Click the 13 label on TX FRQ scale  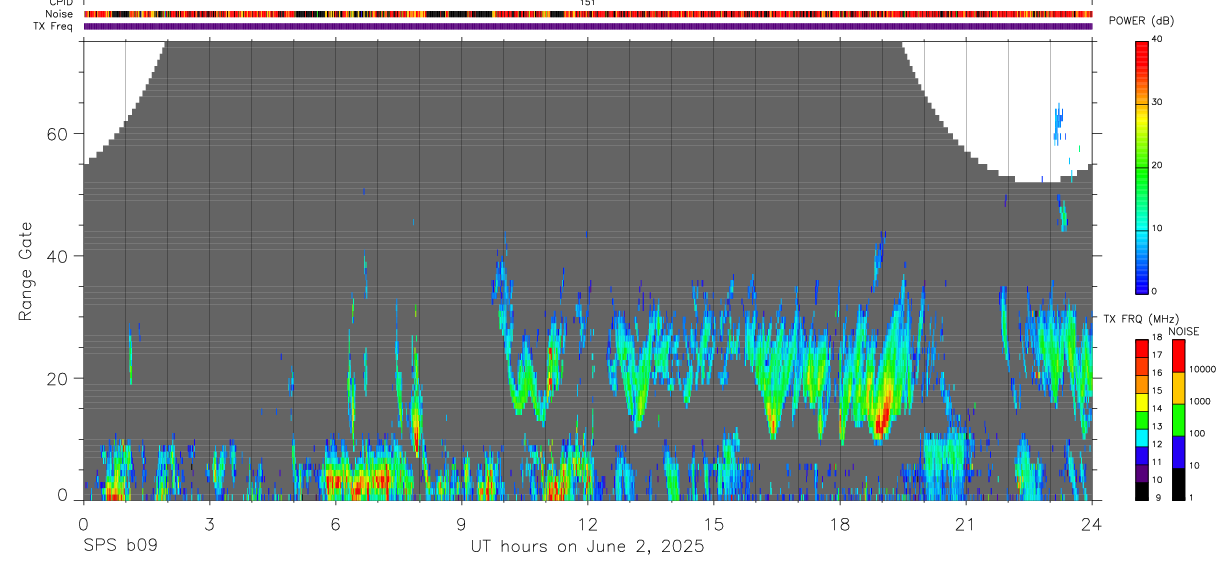click(1157, 427)
